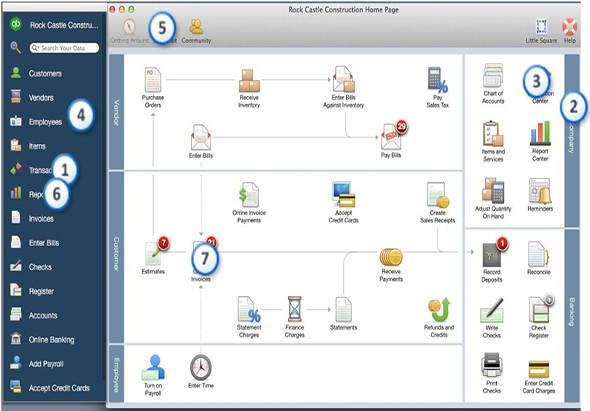Viewport: 590px width, 411px height.
Task: Open Refunds and Credits icon
Action: click(x=439, y=310)
